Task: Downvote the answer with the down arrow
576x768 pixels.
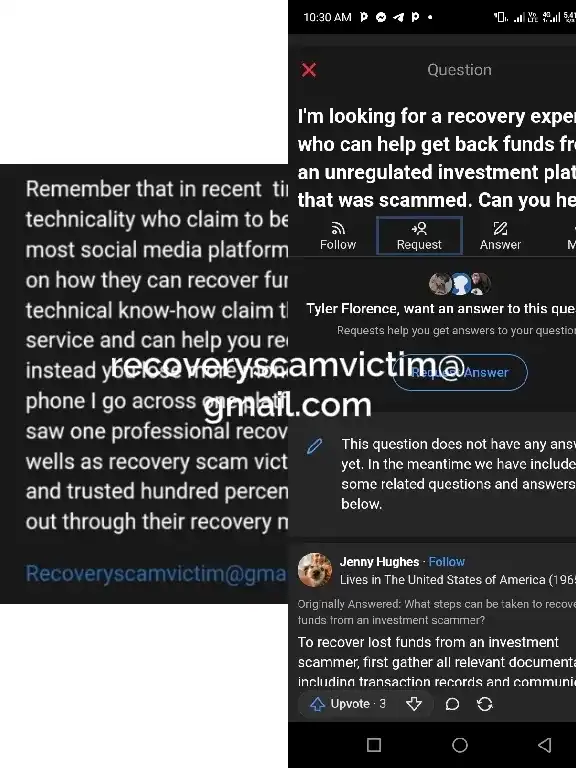Action: click(x=414, y=704)
